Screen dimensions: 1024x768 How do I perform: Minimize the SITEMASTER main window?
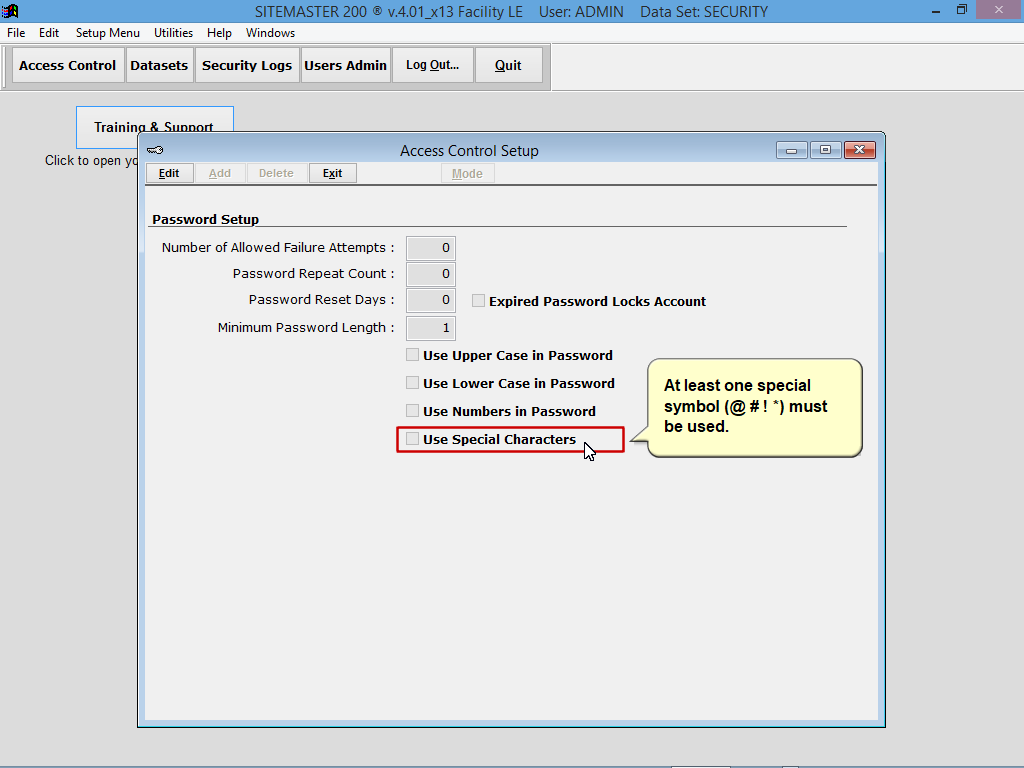pyautogui.click(x=936, y=10)
